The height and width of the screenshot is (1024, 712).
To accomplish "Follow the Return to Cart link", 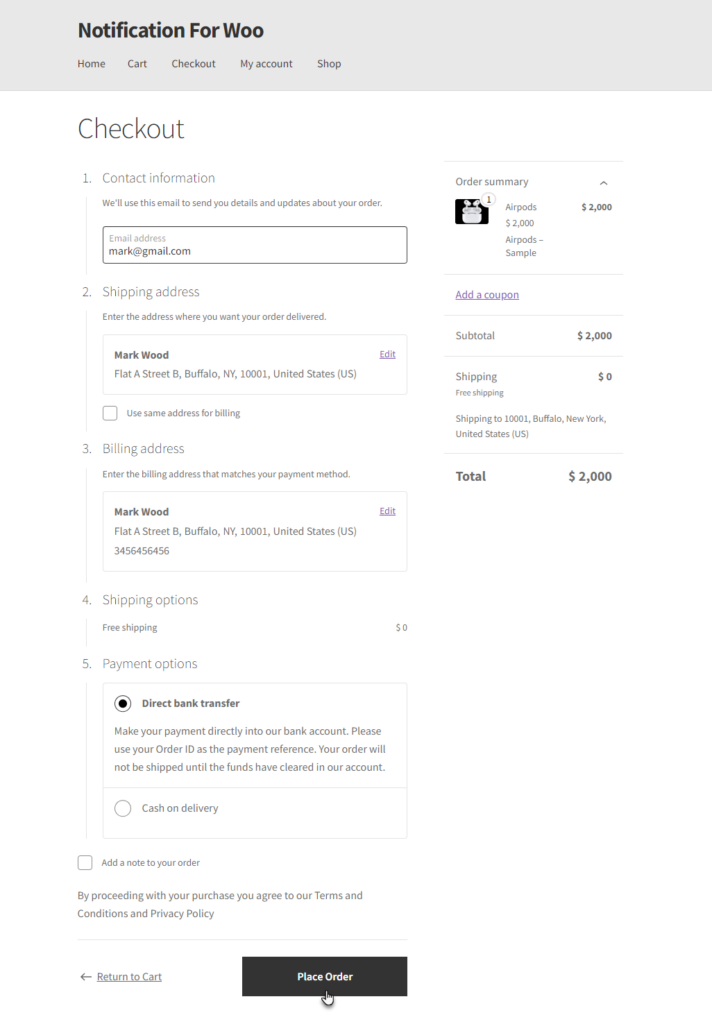I will point(129,977).
